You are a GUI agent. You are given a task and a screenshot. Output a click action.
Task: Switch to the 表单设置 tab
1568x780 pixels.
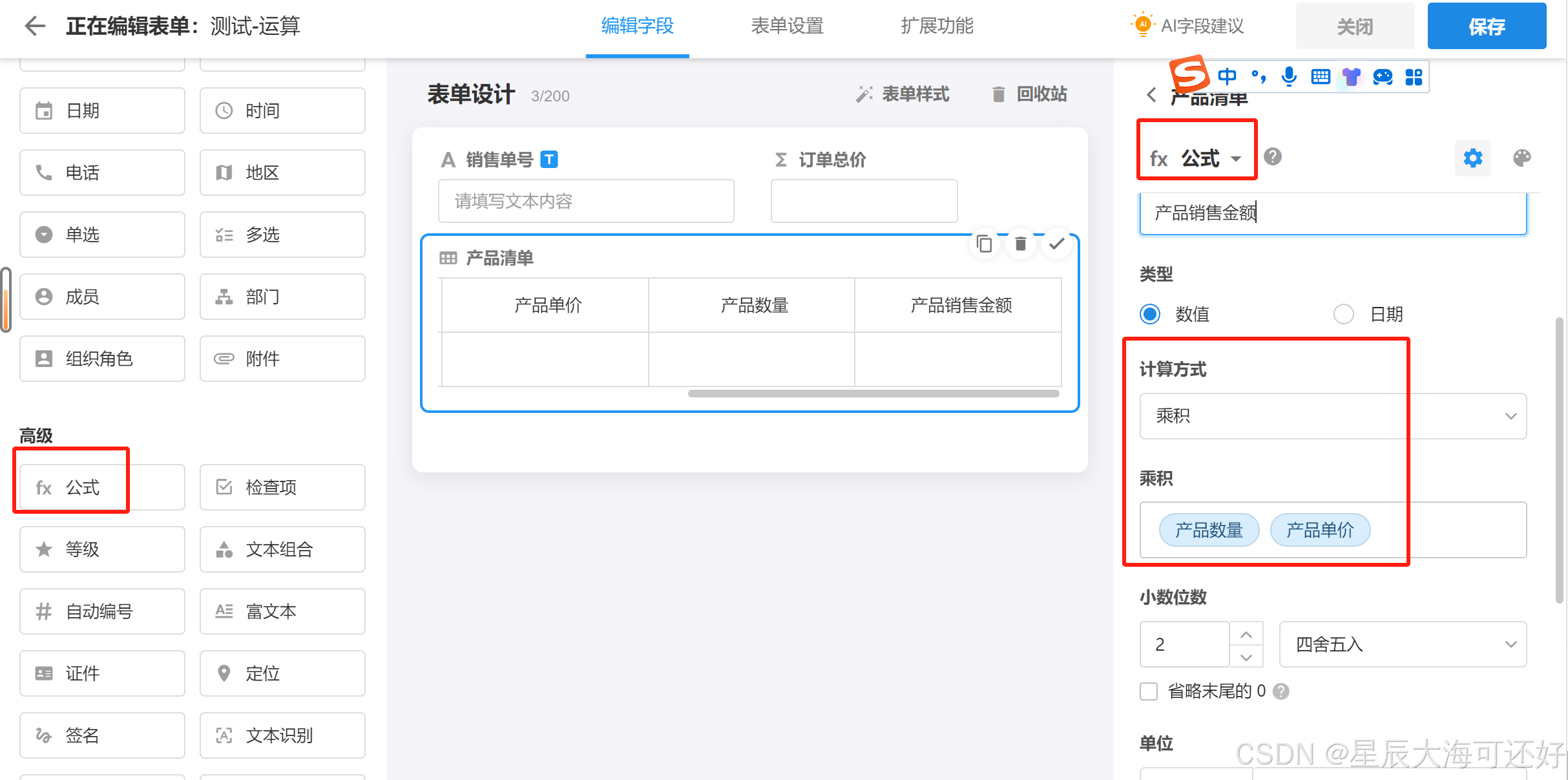[x=787, y=26]
